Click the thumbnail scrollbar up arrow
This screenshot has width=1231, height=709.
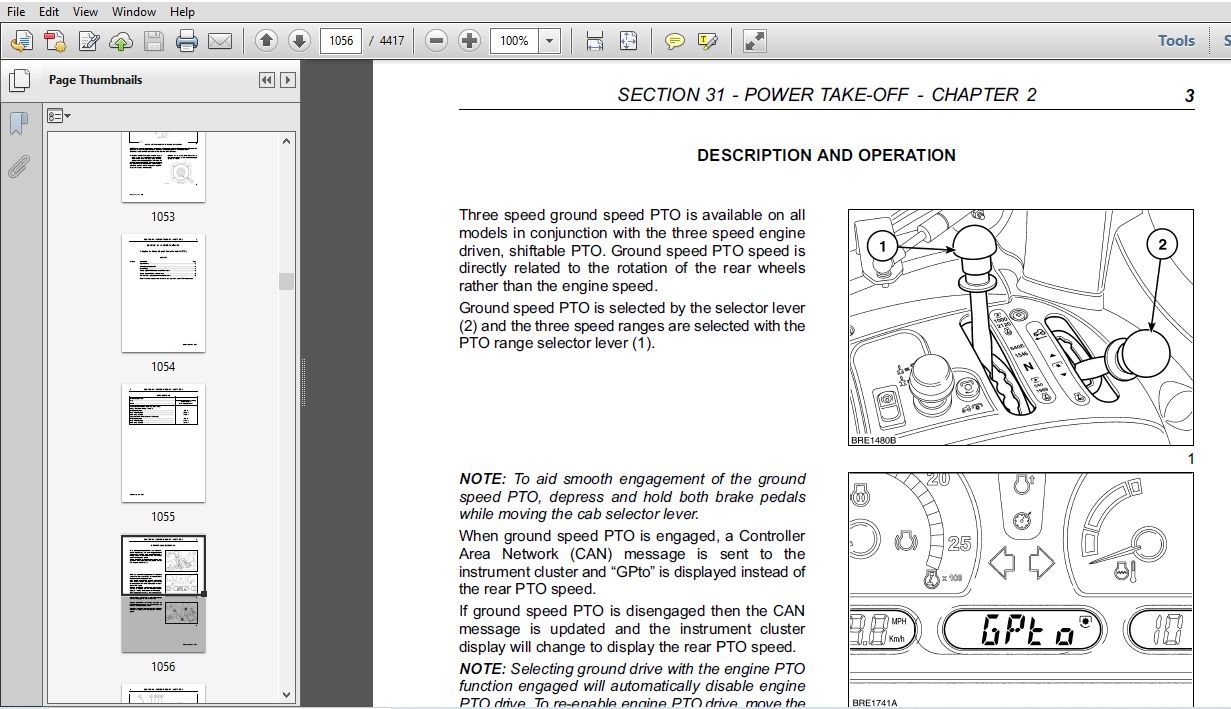[x=287, y=142]
